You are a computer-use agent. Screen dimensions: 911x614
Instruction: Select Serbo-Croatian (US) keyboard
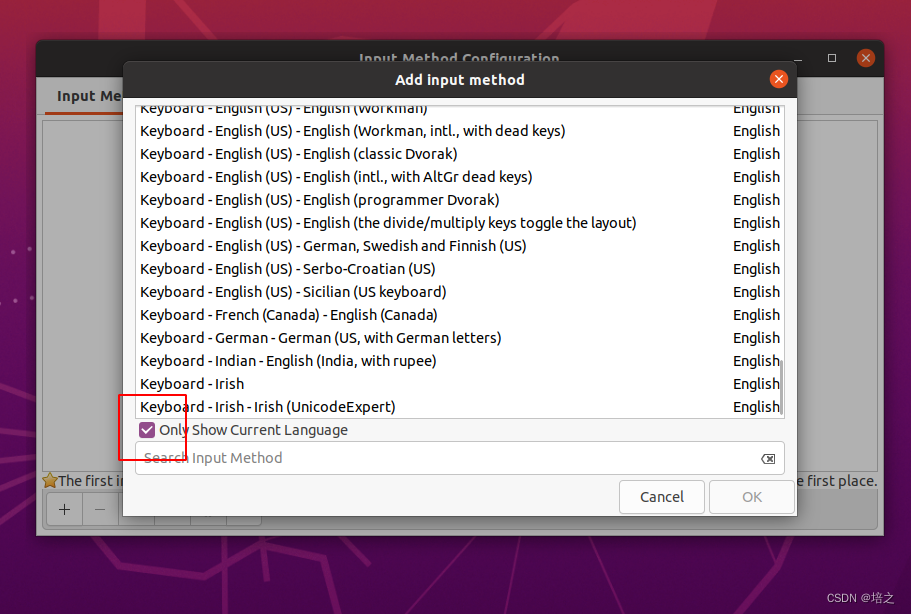coord(460,269)
